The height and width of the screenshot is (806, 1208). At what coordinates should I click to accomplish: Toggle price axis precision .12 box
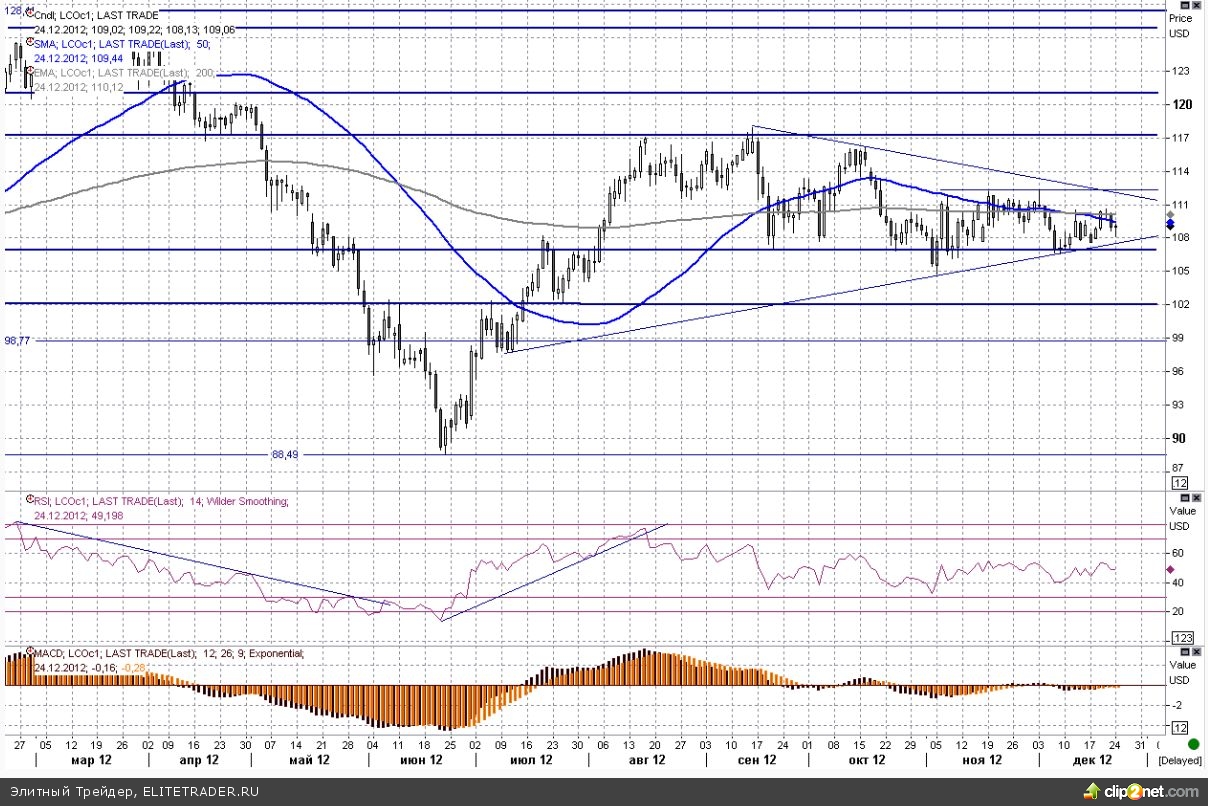1180,483
